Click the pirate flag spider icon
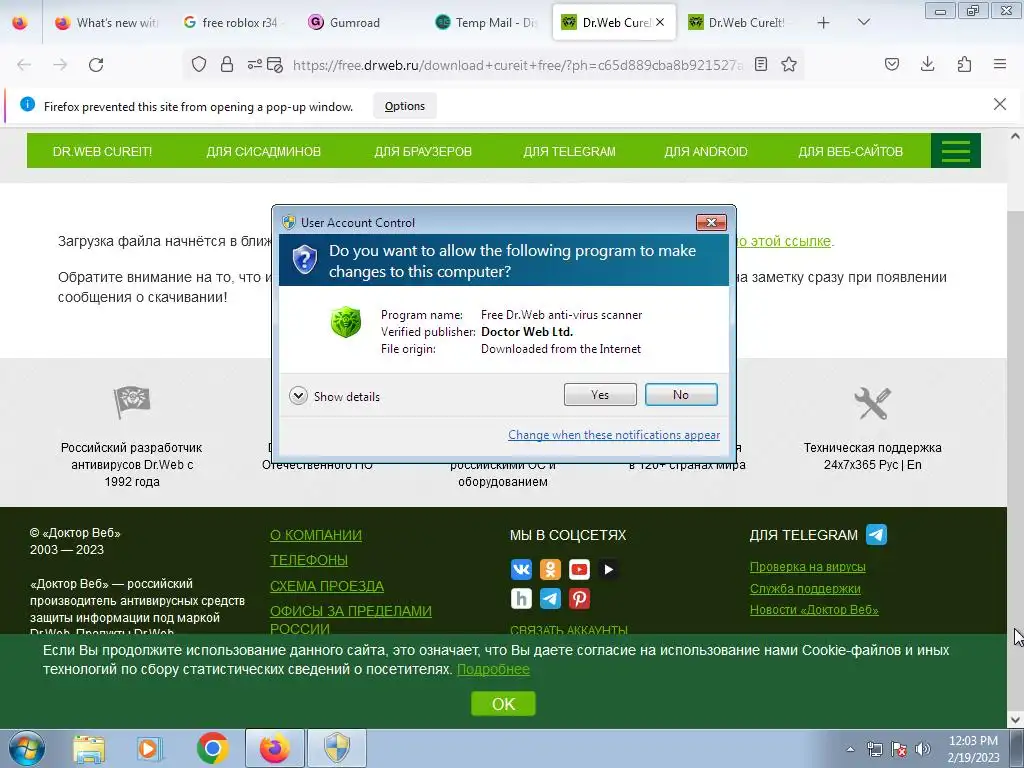 click(x=132, y=401)
